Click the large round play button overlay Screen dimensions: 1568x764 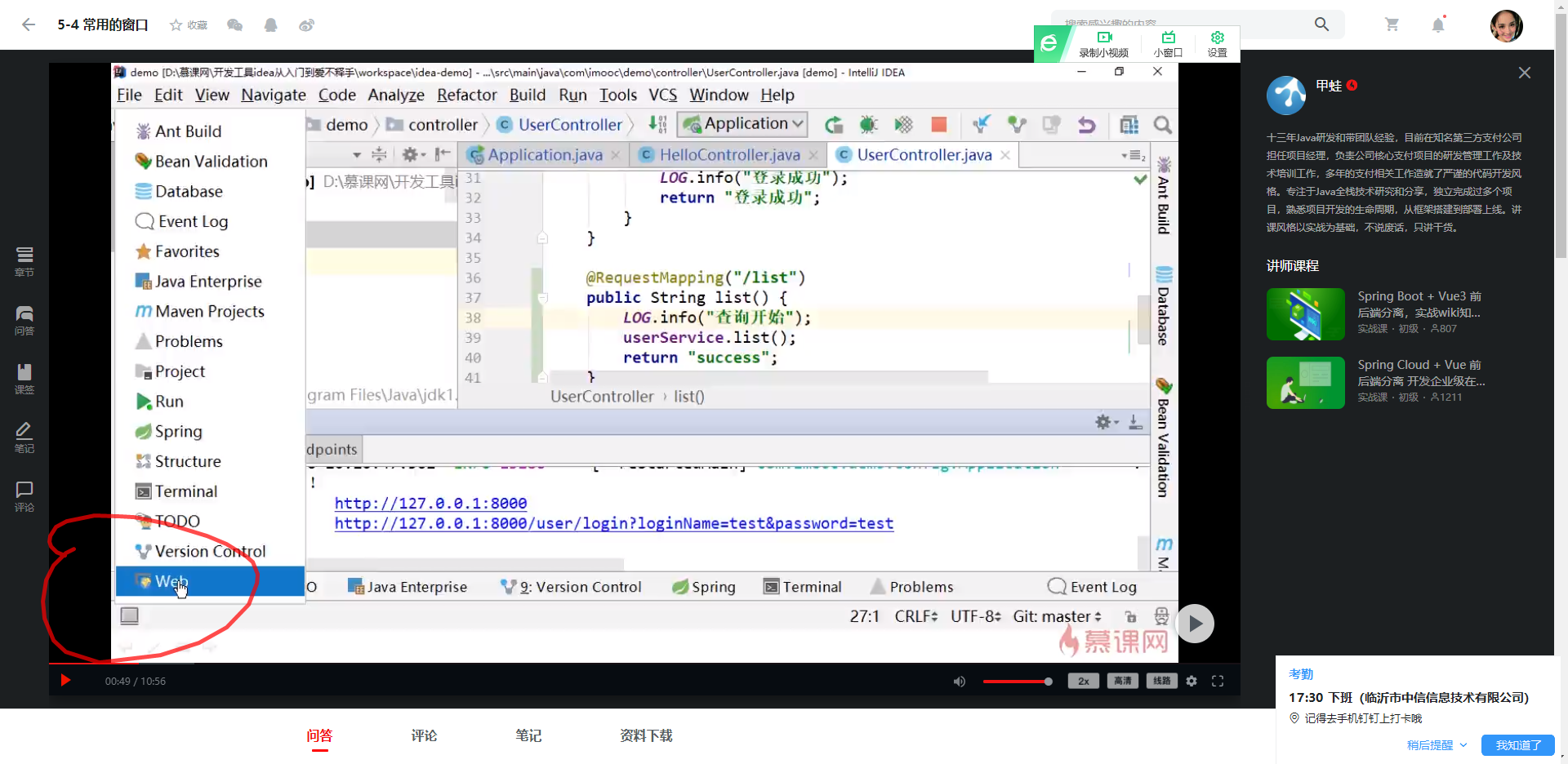coord(1195,624)
